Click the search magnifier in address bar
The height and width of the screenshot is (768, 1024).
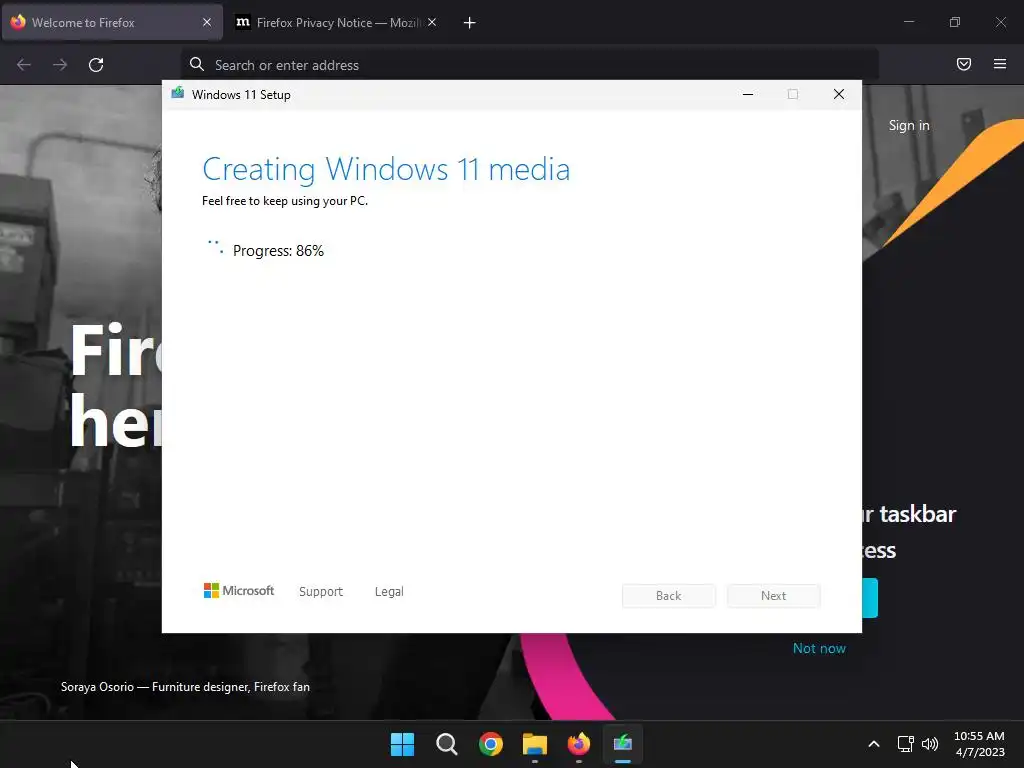[197, 64]
